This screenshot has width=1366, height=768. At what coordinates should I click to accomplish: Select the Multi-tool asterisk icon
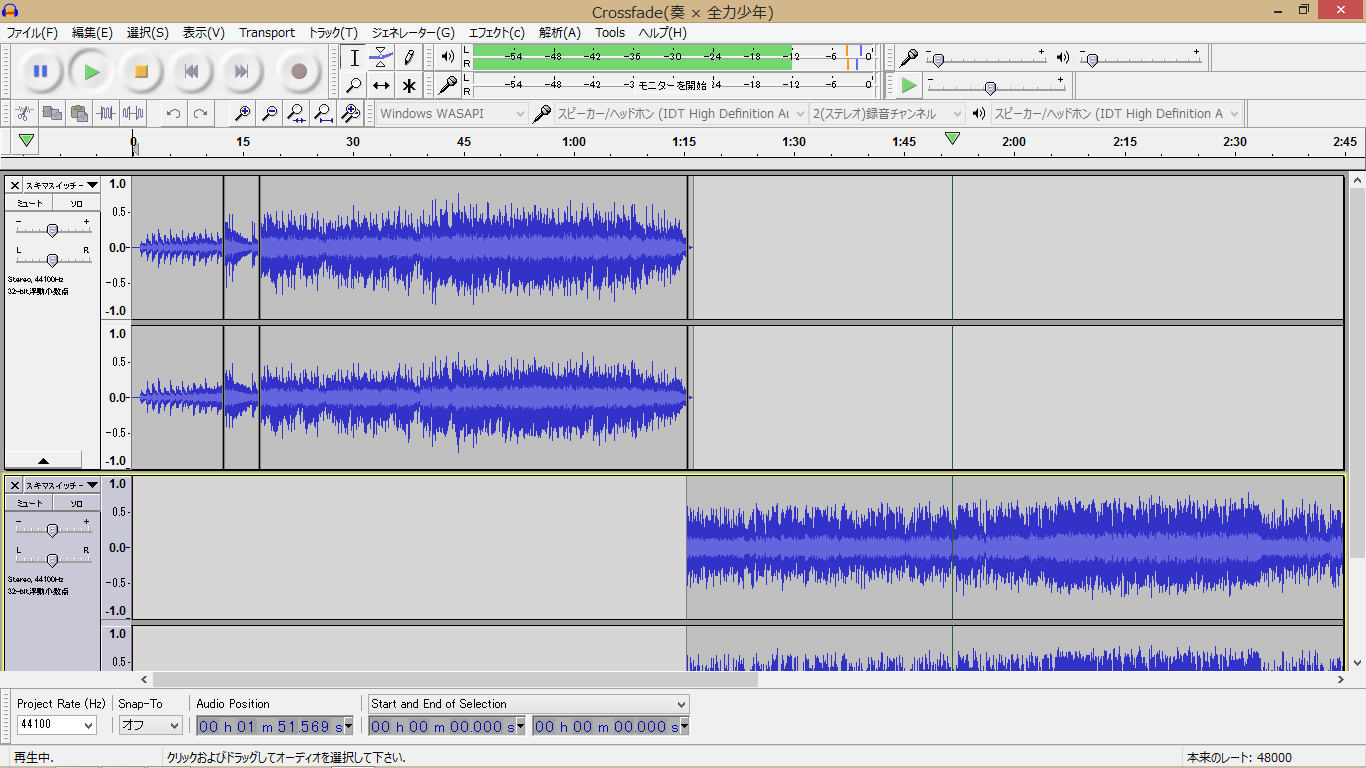click(408, 85)
